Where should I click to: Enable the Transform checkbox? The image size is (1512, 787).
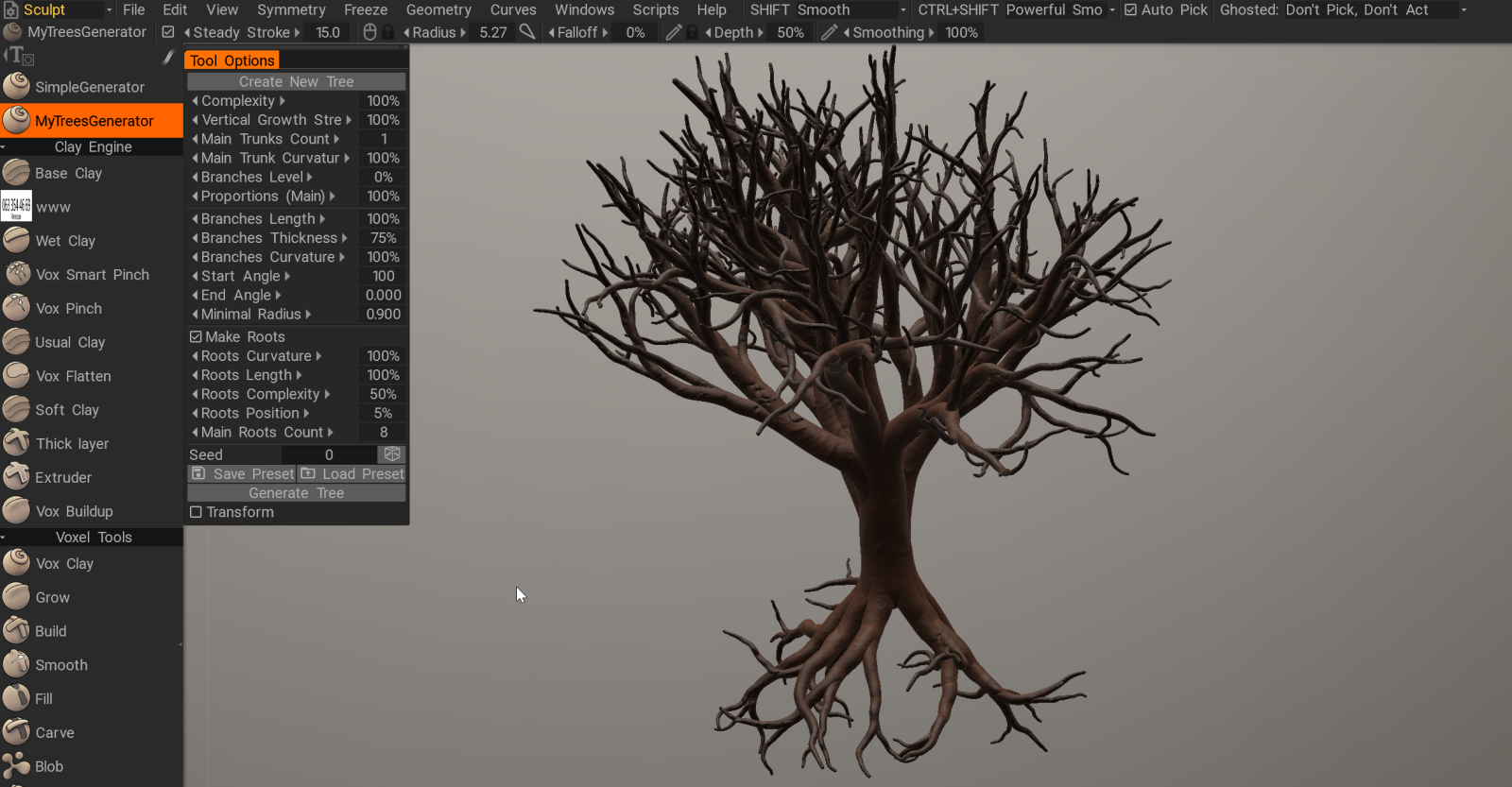coord(196,512)
